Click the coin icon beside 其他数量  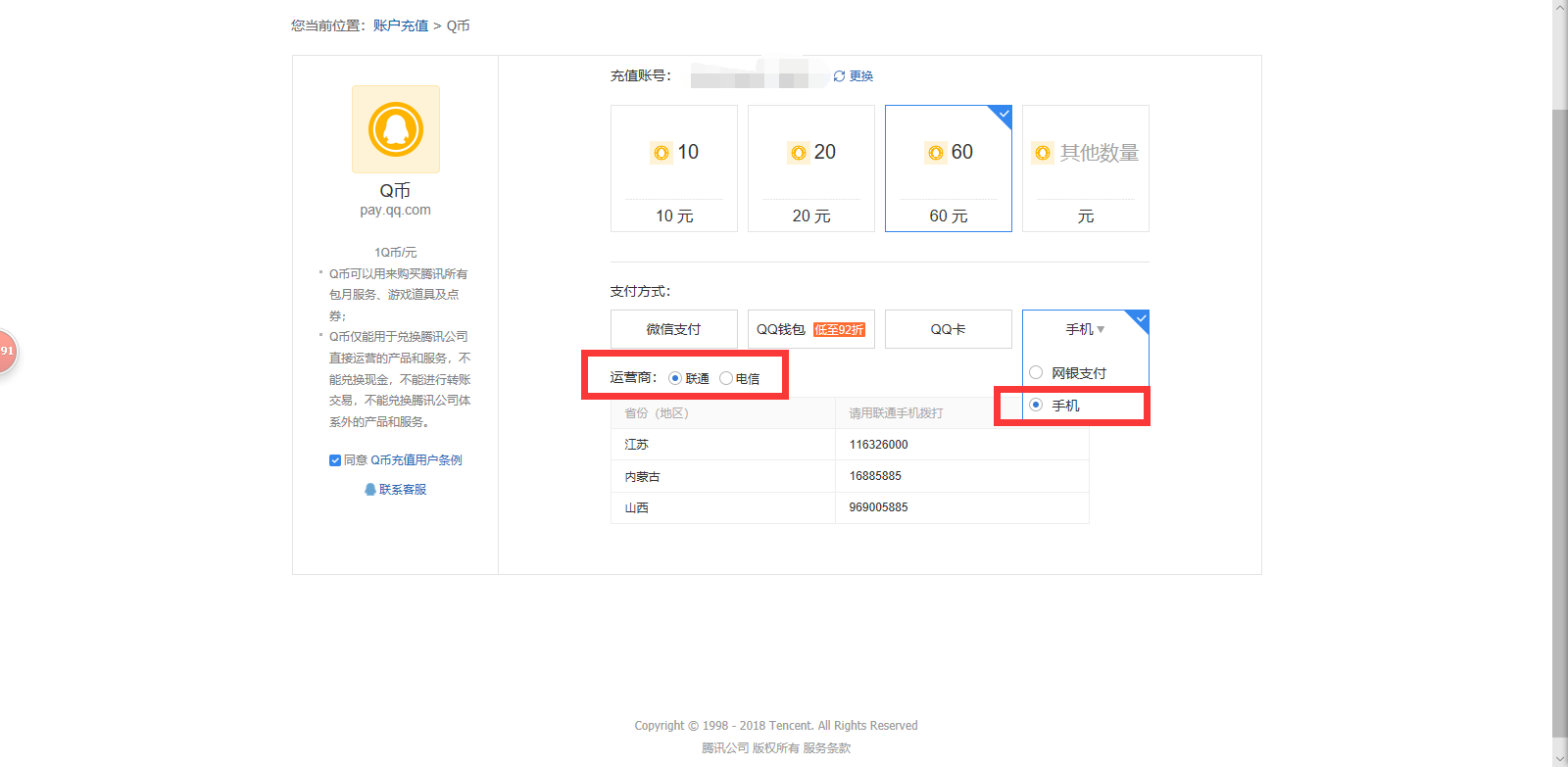point(1043,153)
